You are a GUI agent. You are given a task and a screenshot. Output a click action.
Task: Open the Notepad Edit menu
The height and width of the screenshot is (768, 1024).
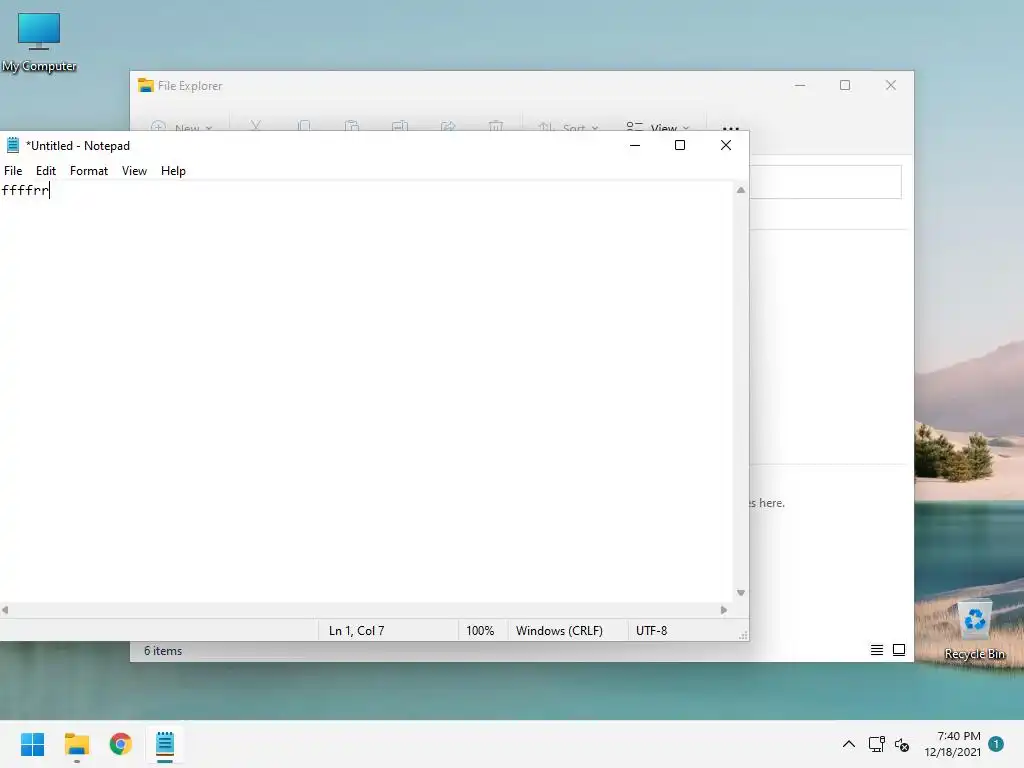46,170
